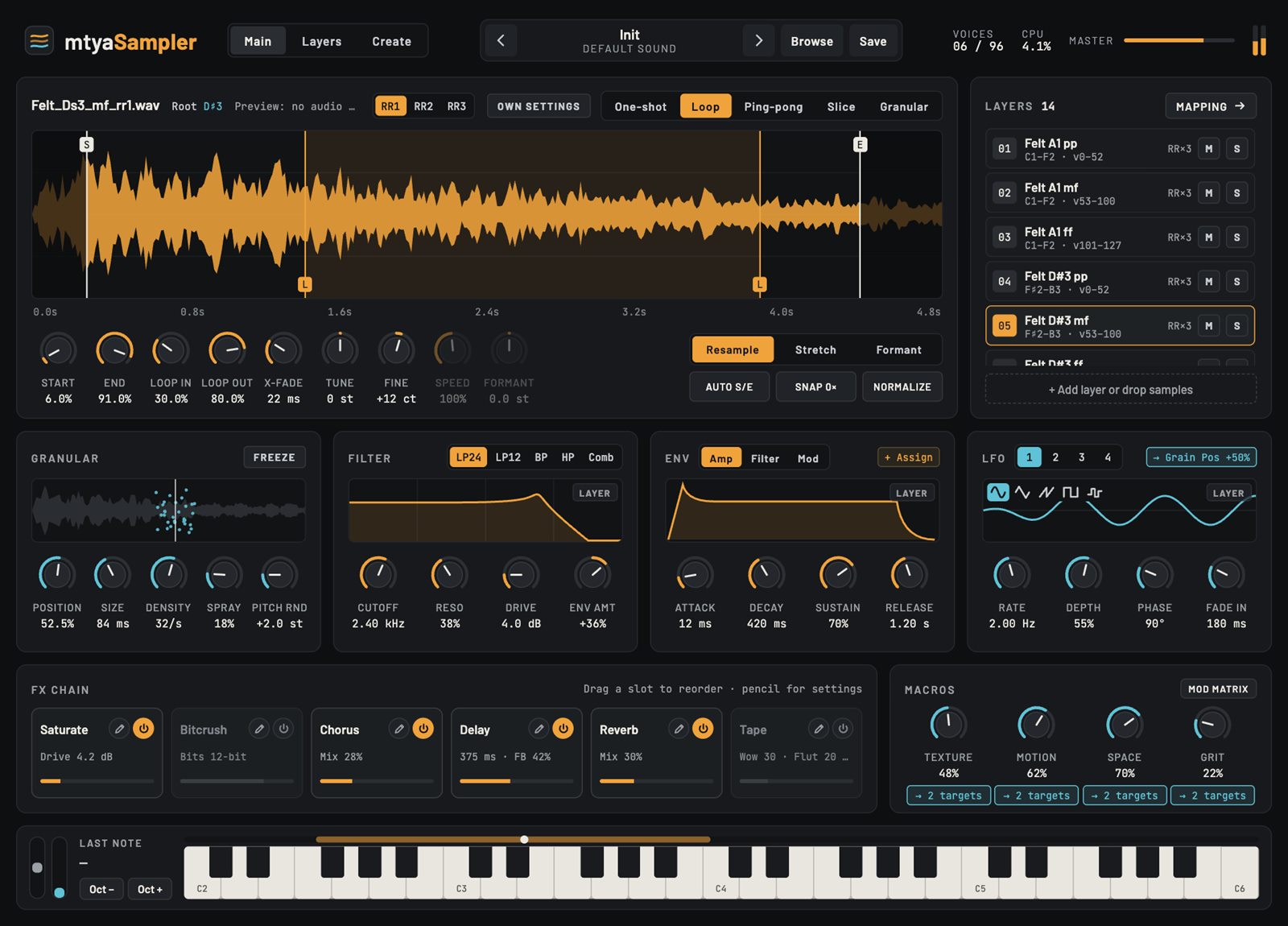Open the layer MAPPING view

pyautogui.click(x=1211, y=106)
